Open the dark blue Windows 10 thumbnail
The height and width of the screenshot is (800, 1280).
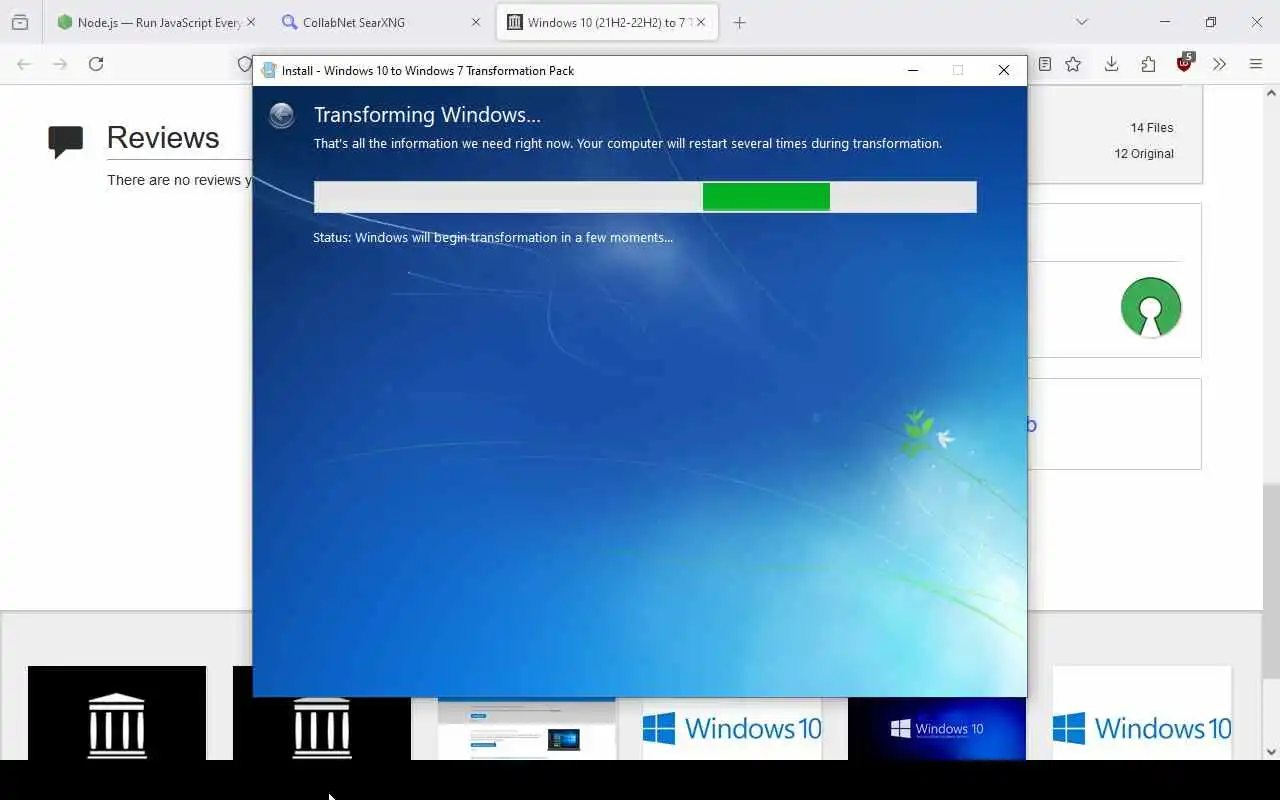point(937,728)
